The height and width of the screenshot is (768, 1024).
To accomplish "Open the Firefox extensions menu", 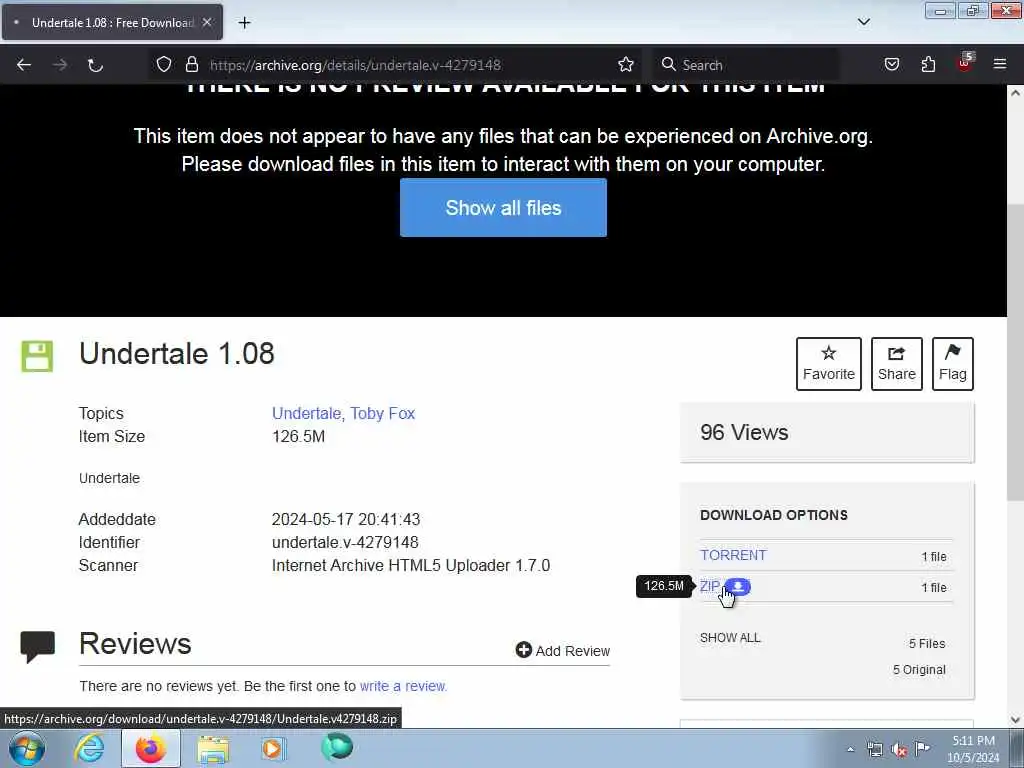I will coord(928,65).
